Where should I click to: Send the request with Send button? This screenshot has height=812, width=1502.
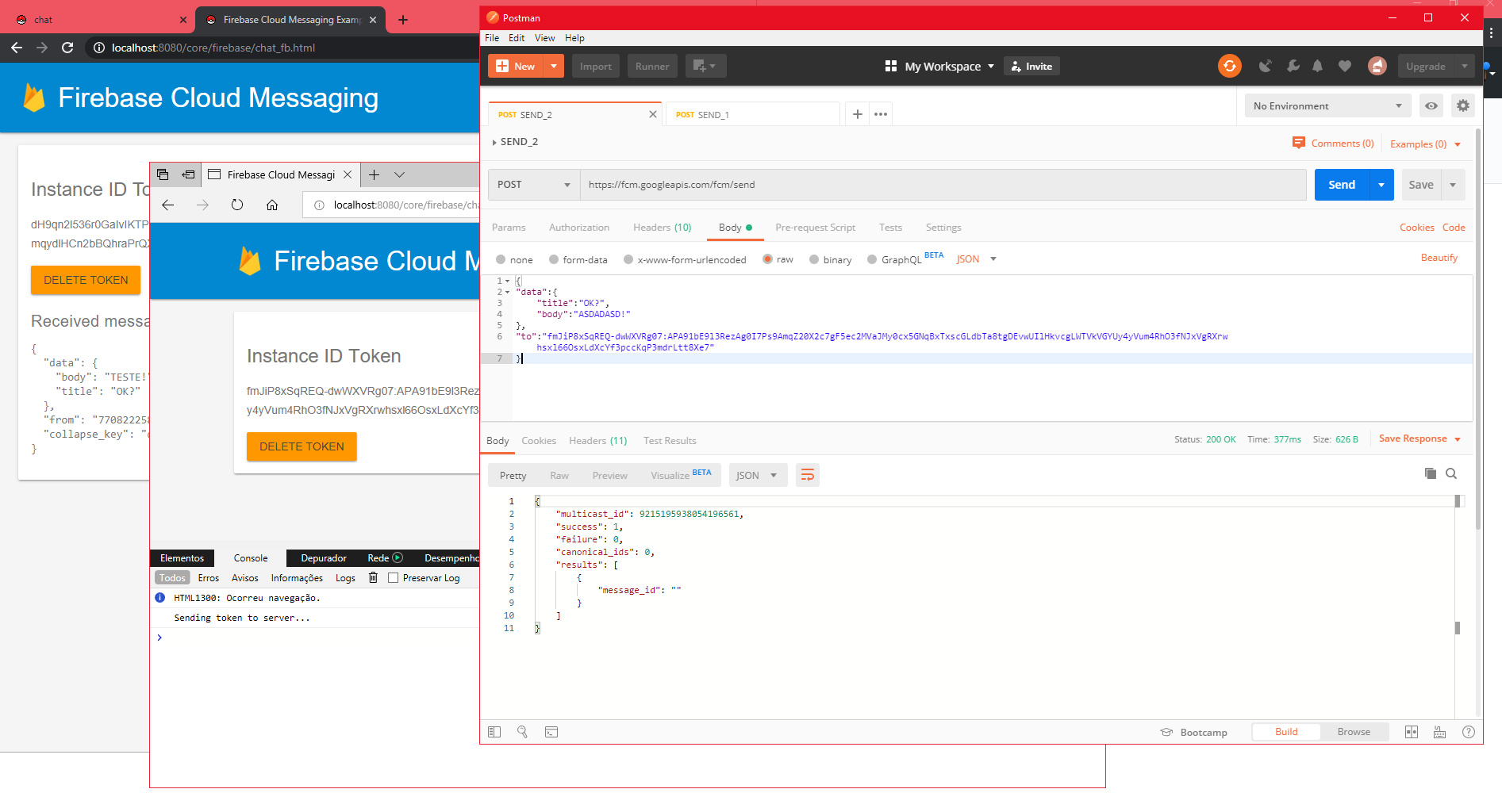pos(1342,185)
